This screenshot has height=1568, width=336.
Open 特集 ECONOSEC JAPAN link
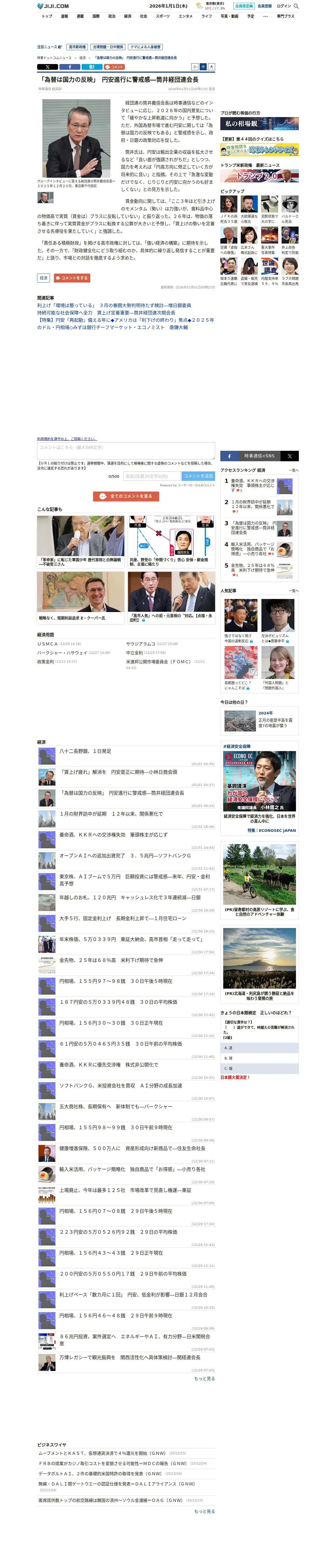tap(271, 830)
